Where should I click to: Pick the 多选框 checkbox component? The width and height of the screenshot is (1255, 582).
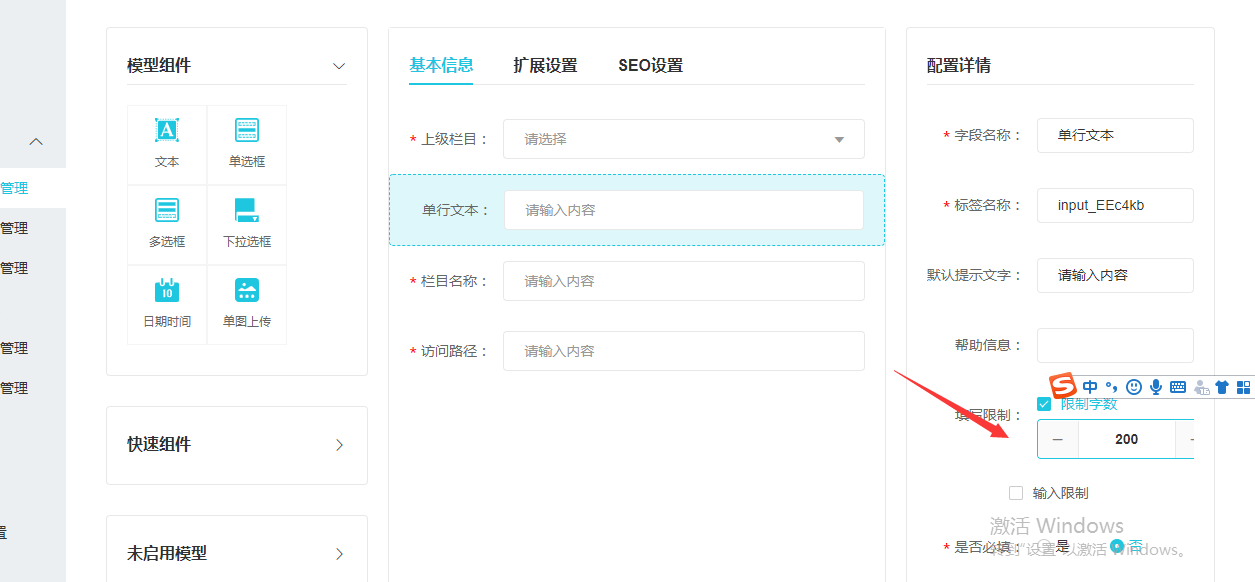pos(167,223)
